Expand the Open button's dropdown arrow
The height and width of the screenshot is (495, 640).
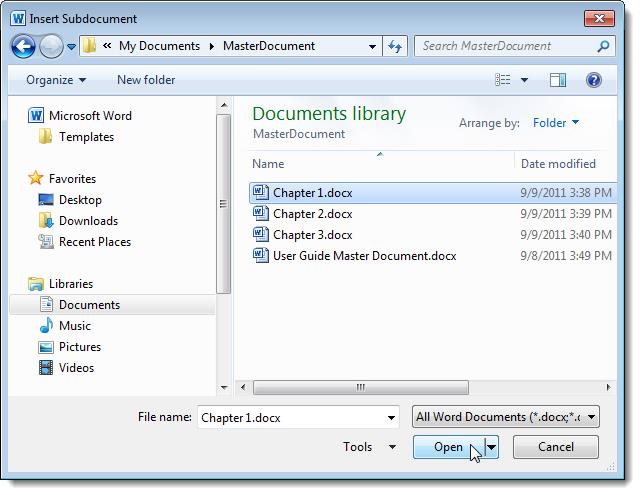click(x=491, y=447)
